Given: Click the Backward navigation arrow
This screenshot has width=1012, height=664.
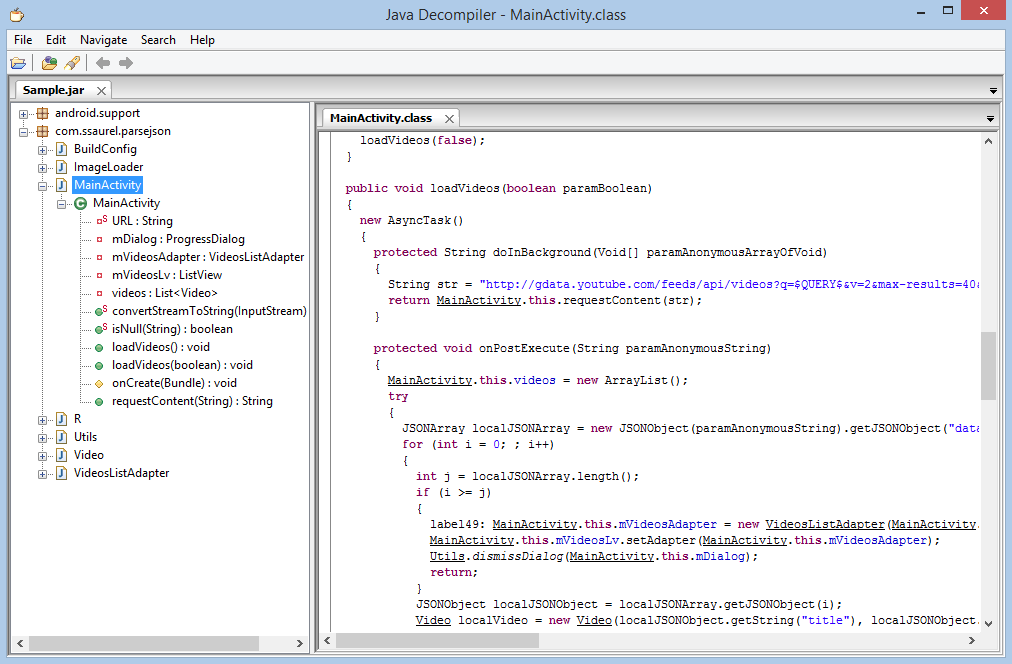Looking at the screenshot, I should click(x=103, y=63).
